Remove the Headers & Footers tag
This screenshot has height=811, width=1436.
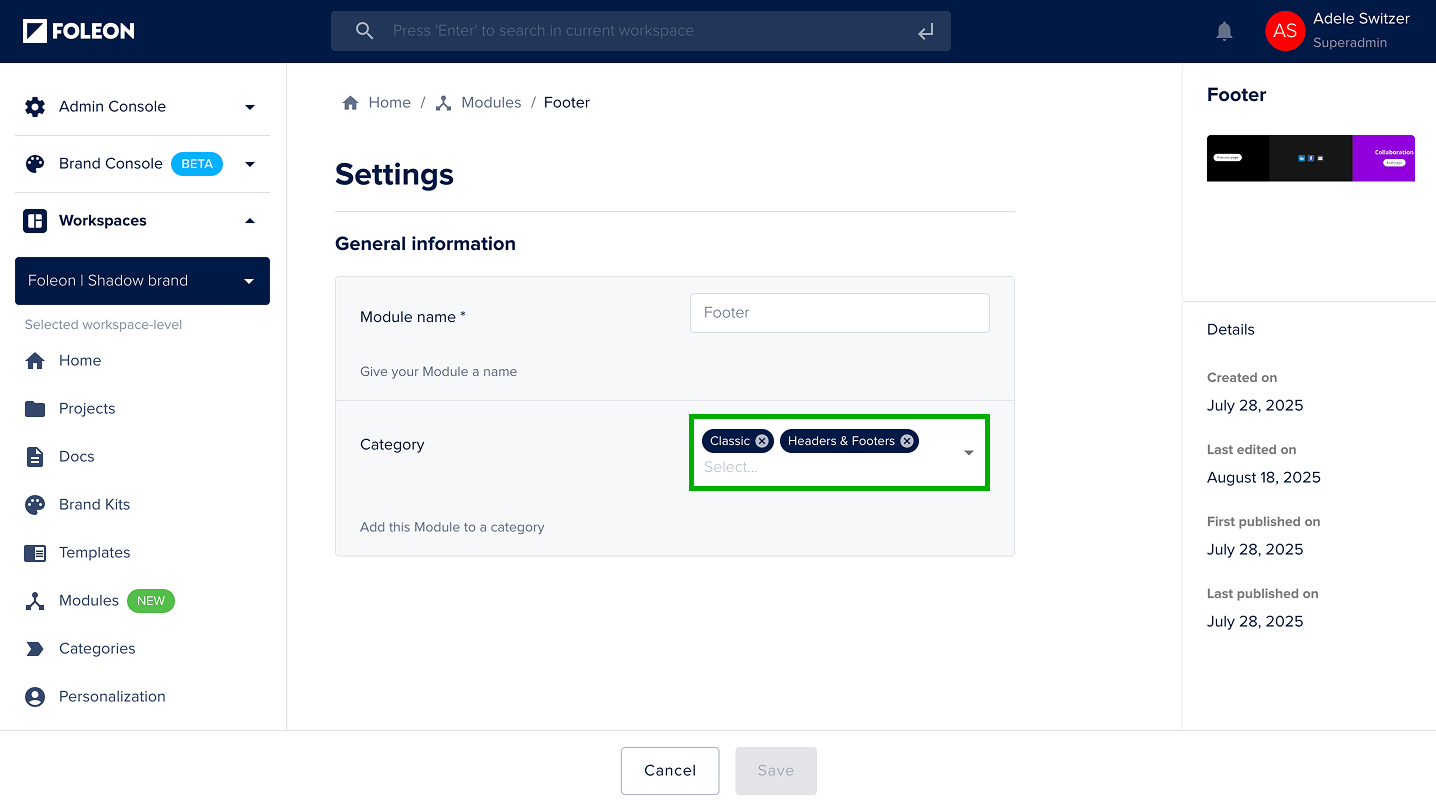click(x=907, y=441)
